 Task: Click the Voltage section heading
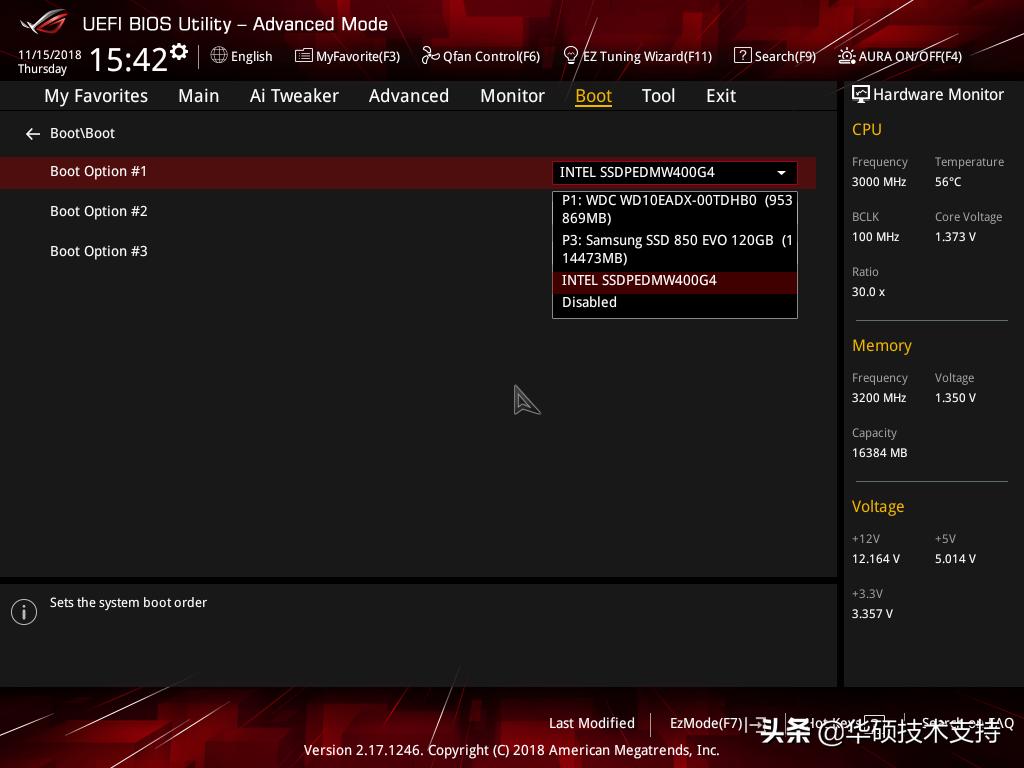coord(878,507)
